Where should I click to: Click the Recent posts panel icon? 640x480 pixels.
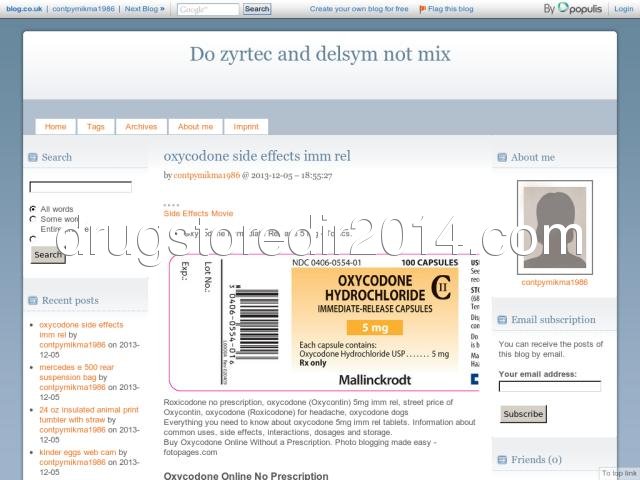pos(33,301)
